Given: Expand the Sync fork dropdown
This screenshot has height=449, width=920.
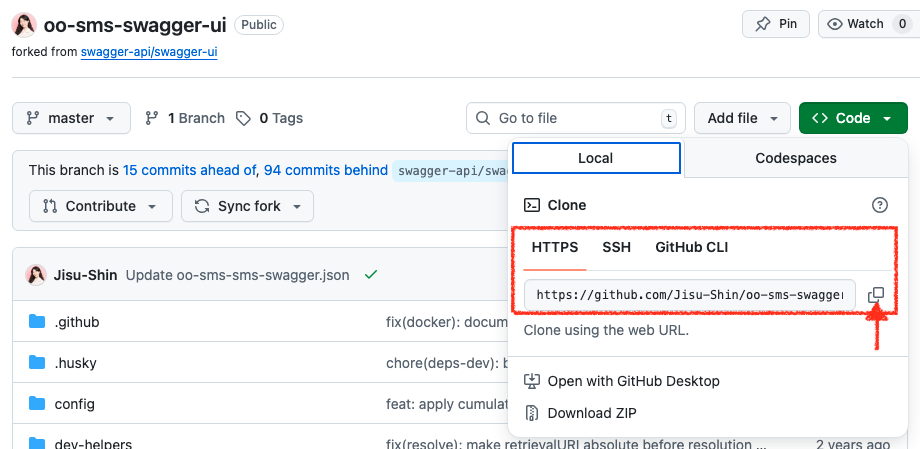Looking at the screenshot, I should [x=248, y=206].
